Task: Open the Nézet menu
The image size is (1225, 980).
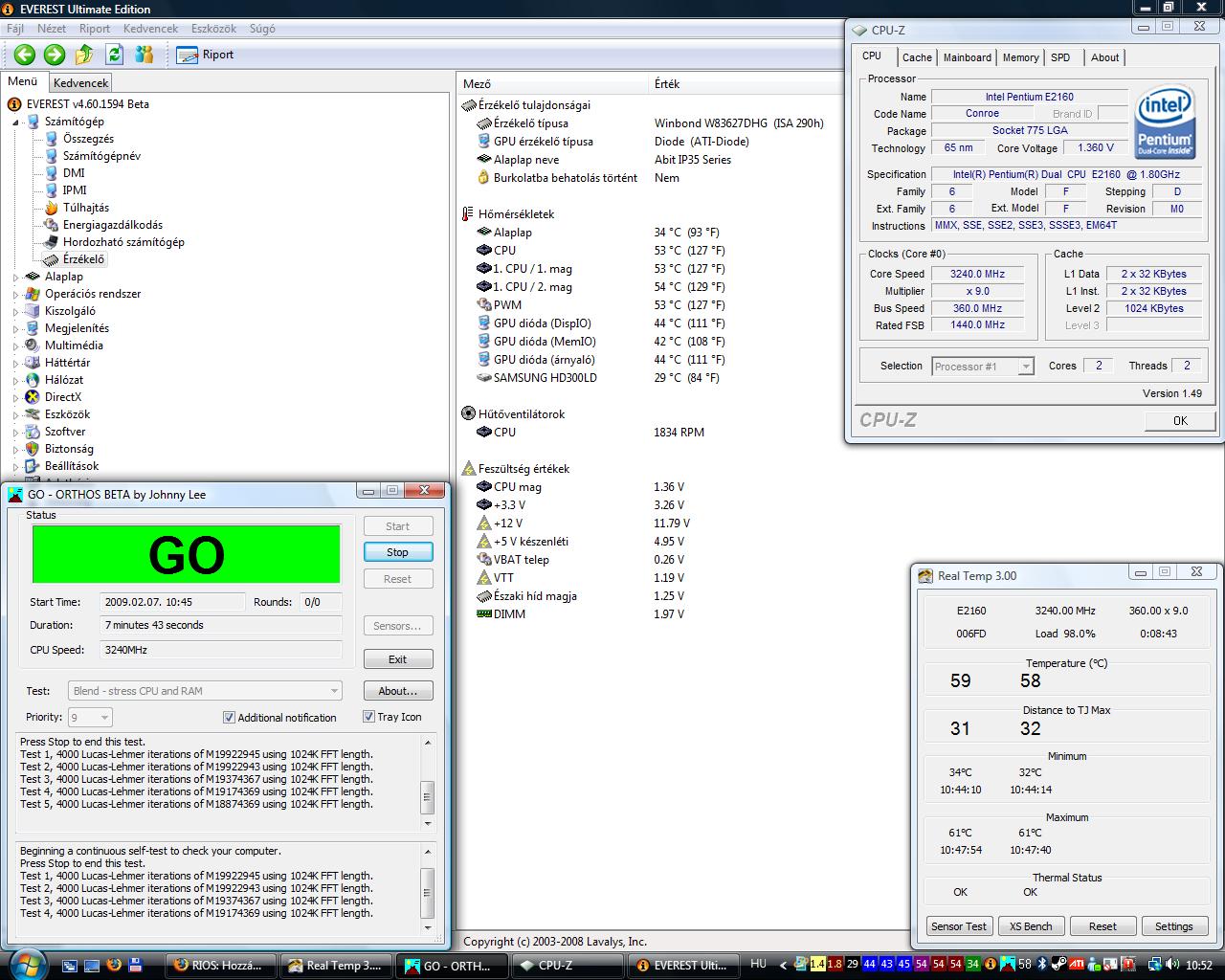Action: coord(52,29)
